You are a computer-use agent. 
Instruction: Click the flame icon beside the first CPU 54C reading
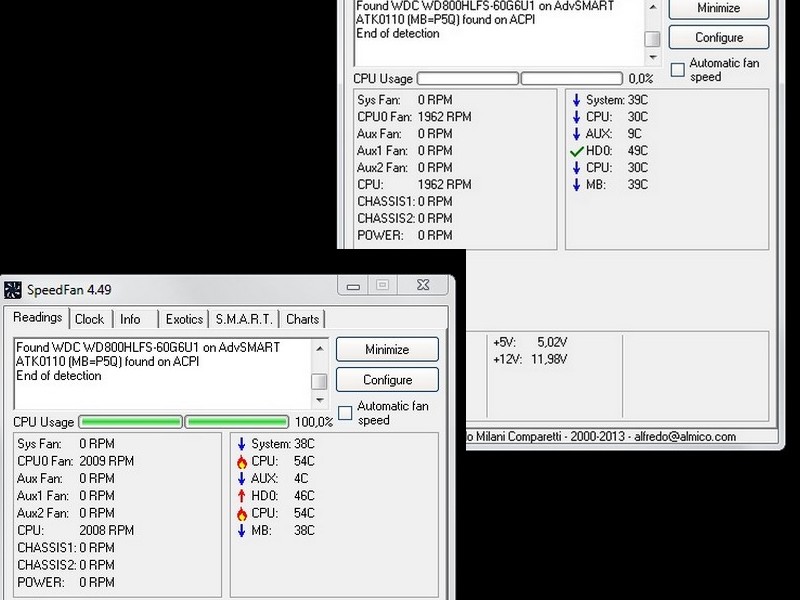(241, 462)
